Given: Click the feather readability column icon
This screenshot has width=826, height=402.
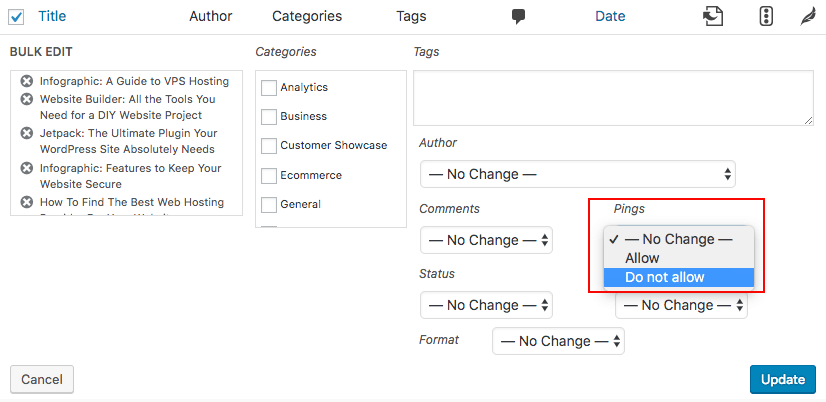Looking at the screenshot, I should (x=808, y=16).
